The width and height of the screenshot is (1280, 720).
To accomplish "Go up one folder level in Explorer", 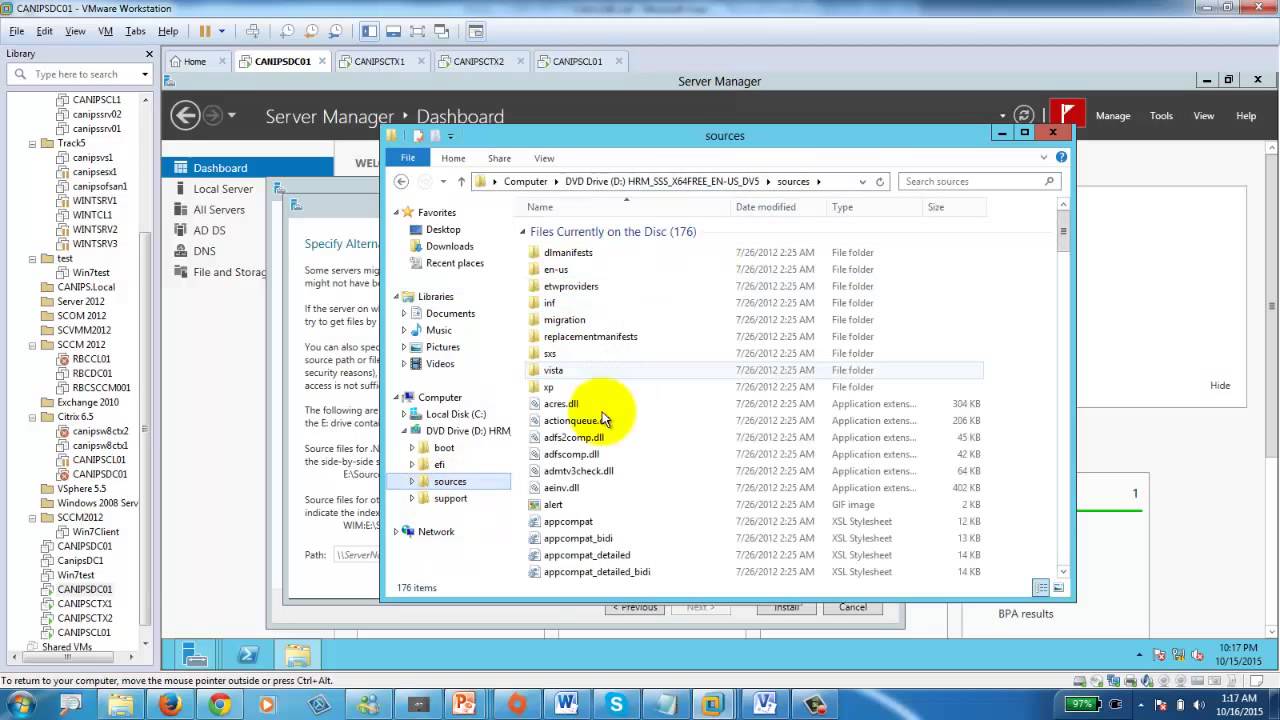I will [461, 182].
